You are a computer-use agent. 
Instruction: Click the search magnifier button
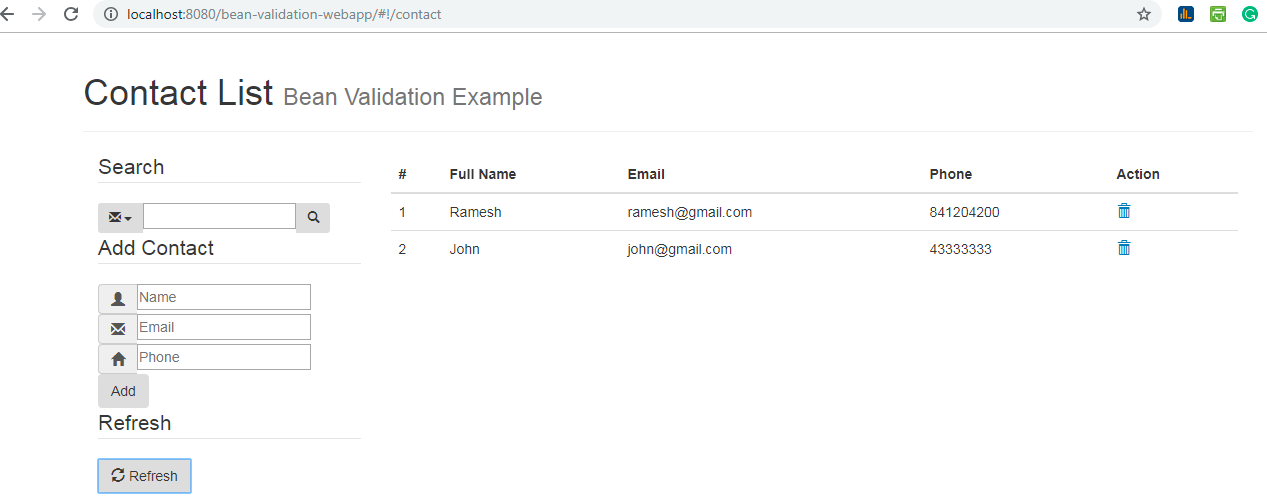click(313, 217)
